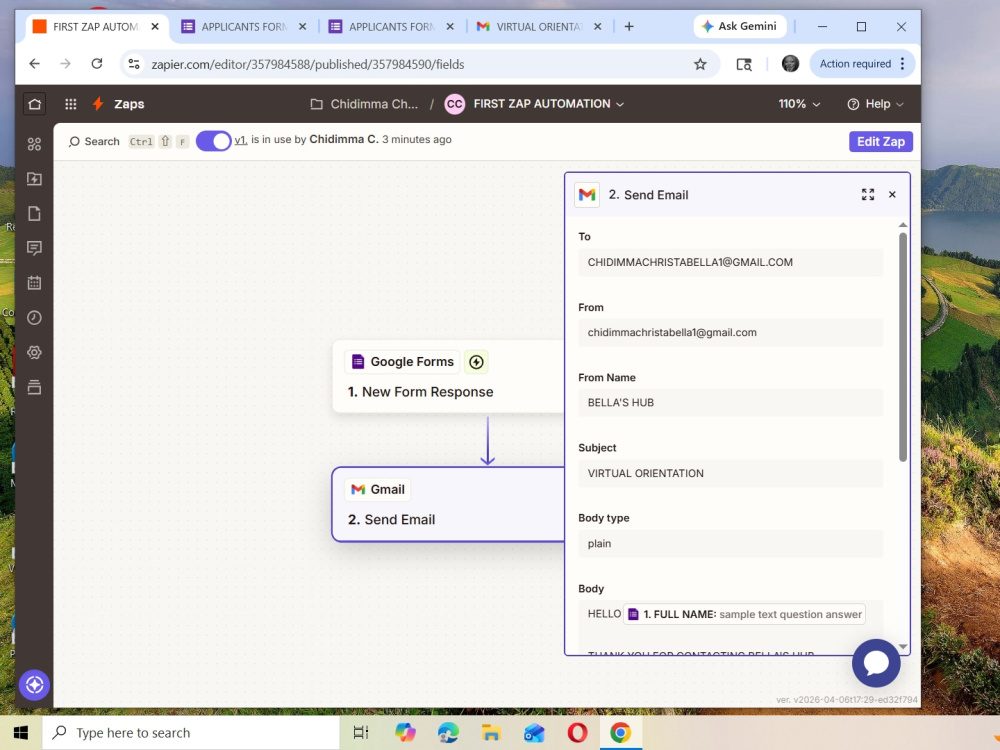
Task: Reload the browser page
Action: tap(96, 64)
